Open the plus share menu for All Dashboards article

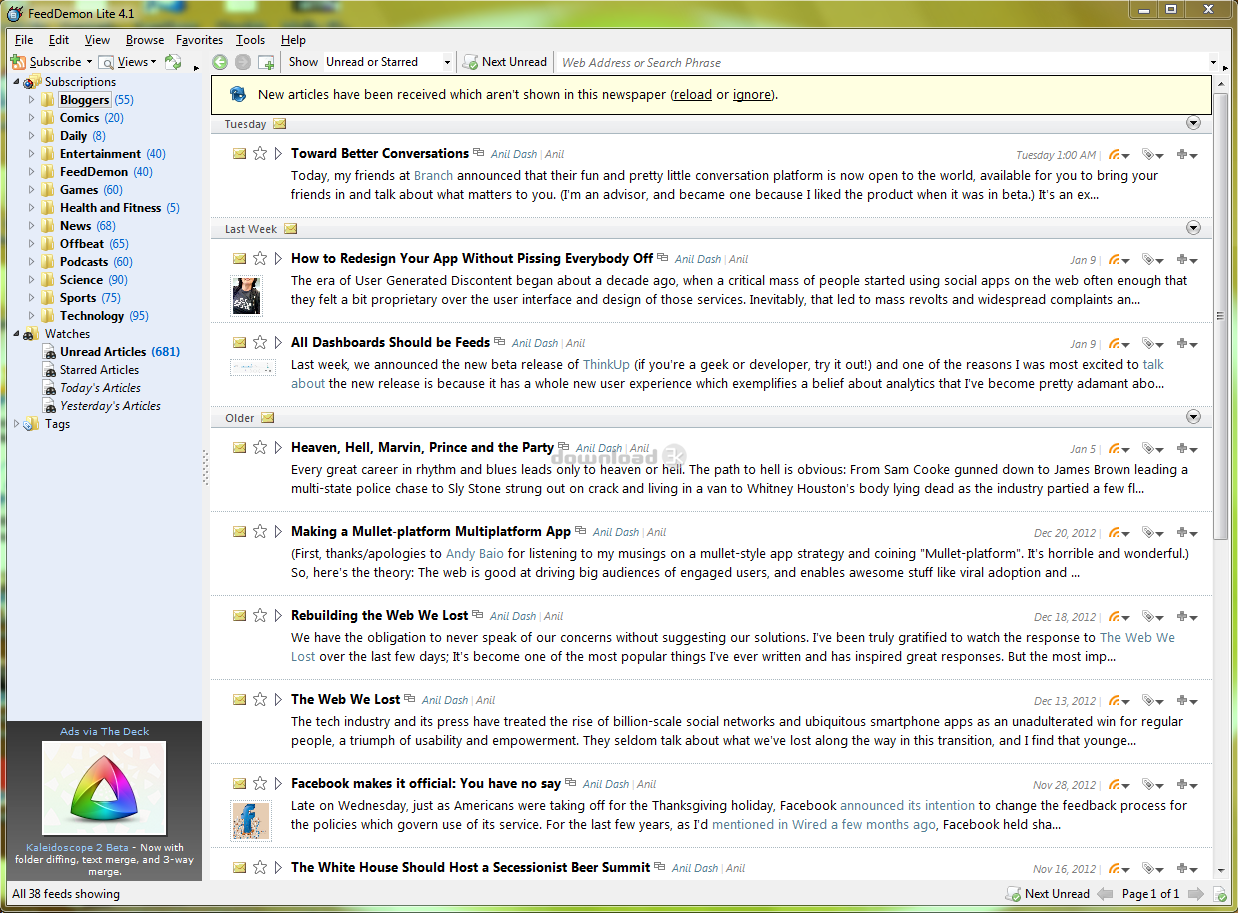pyautogui.click(x=1187, y=344)
